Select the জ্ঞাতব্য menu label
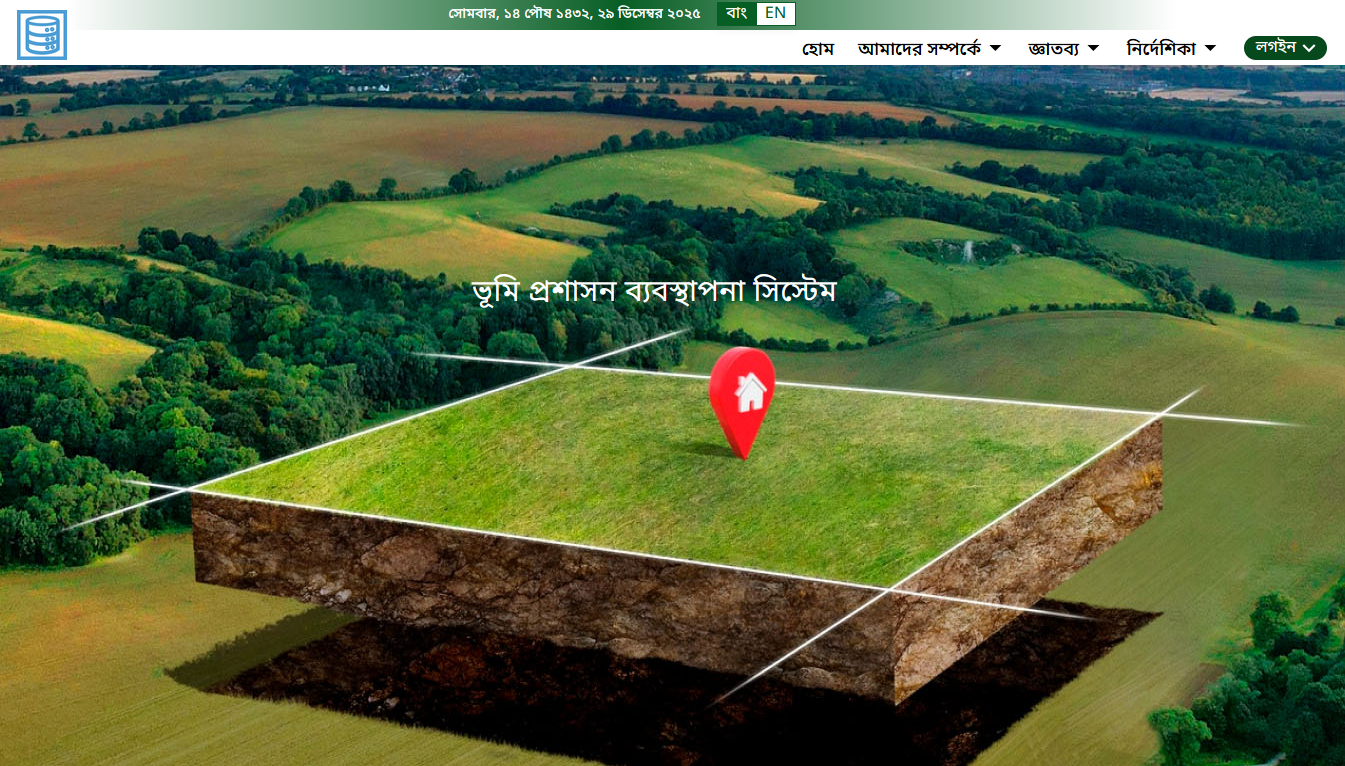 (1054, 48)
